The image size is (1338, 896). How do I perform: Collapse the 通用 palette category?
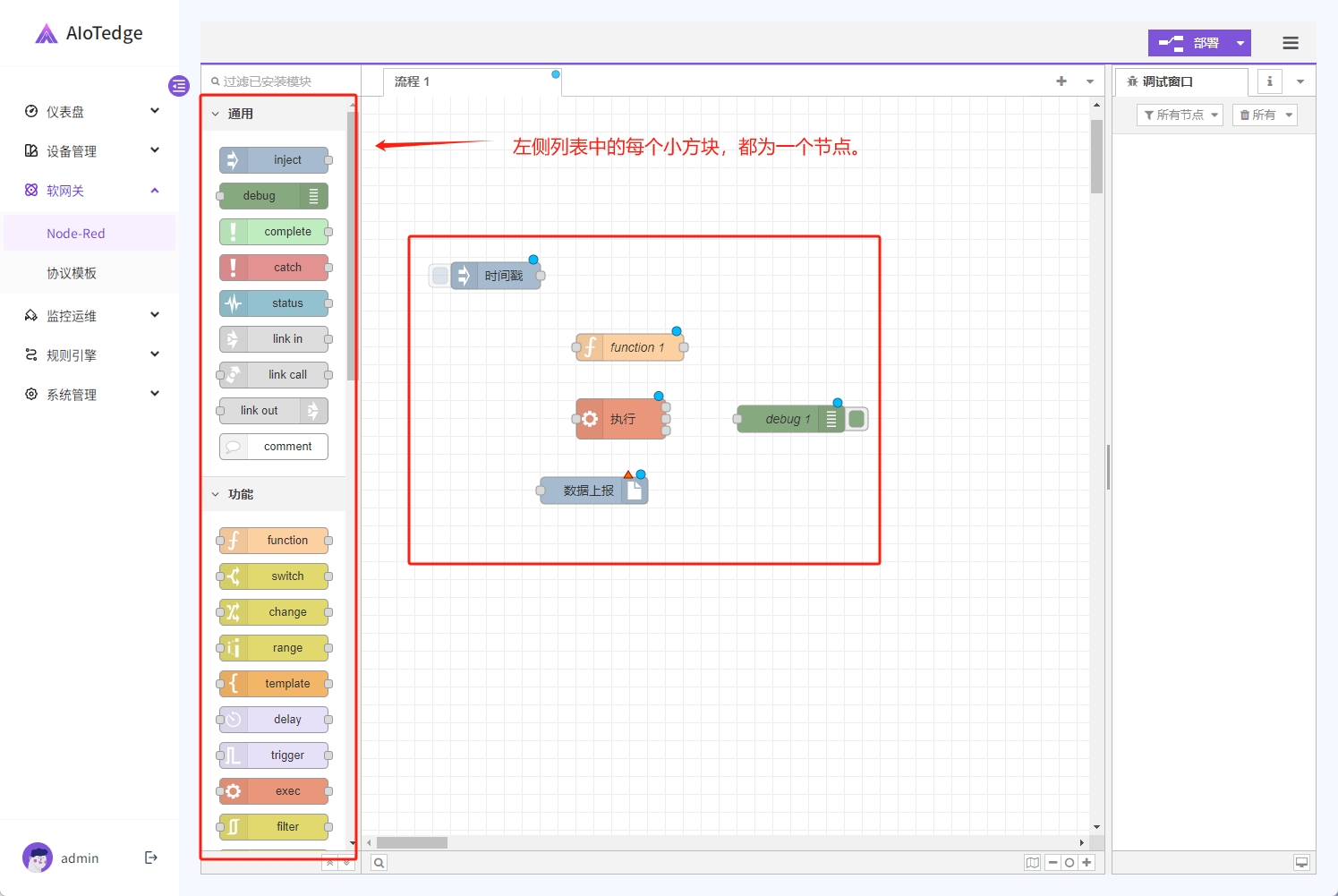tap(216, 114)
